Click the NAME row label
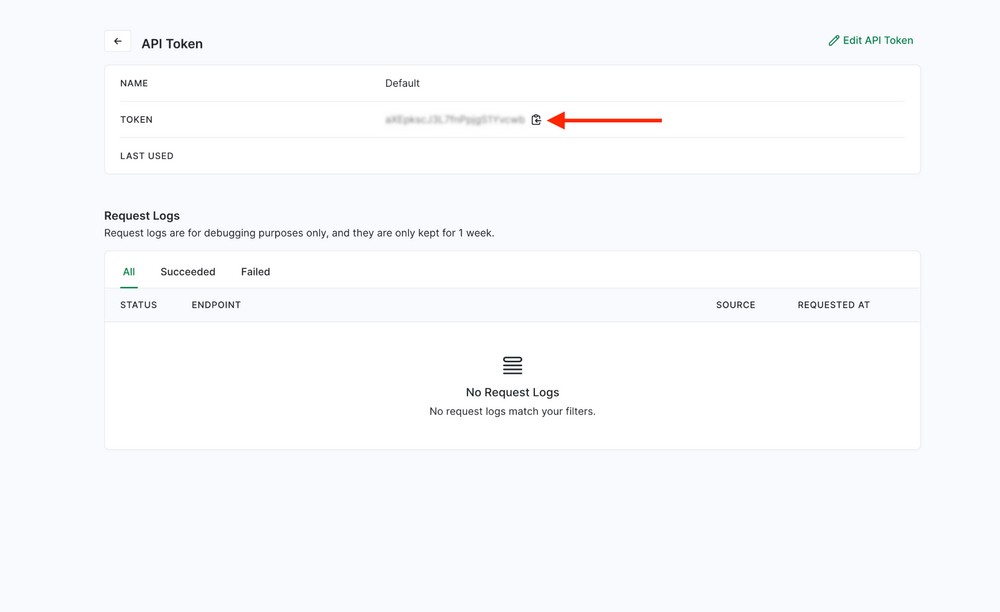Image resolution: width=1000 pixels, height=612 pixels. click(x=135, y=83)
